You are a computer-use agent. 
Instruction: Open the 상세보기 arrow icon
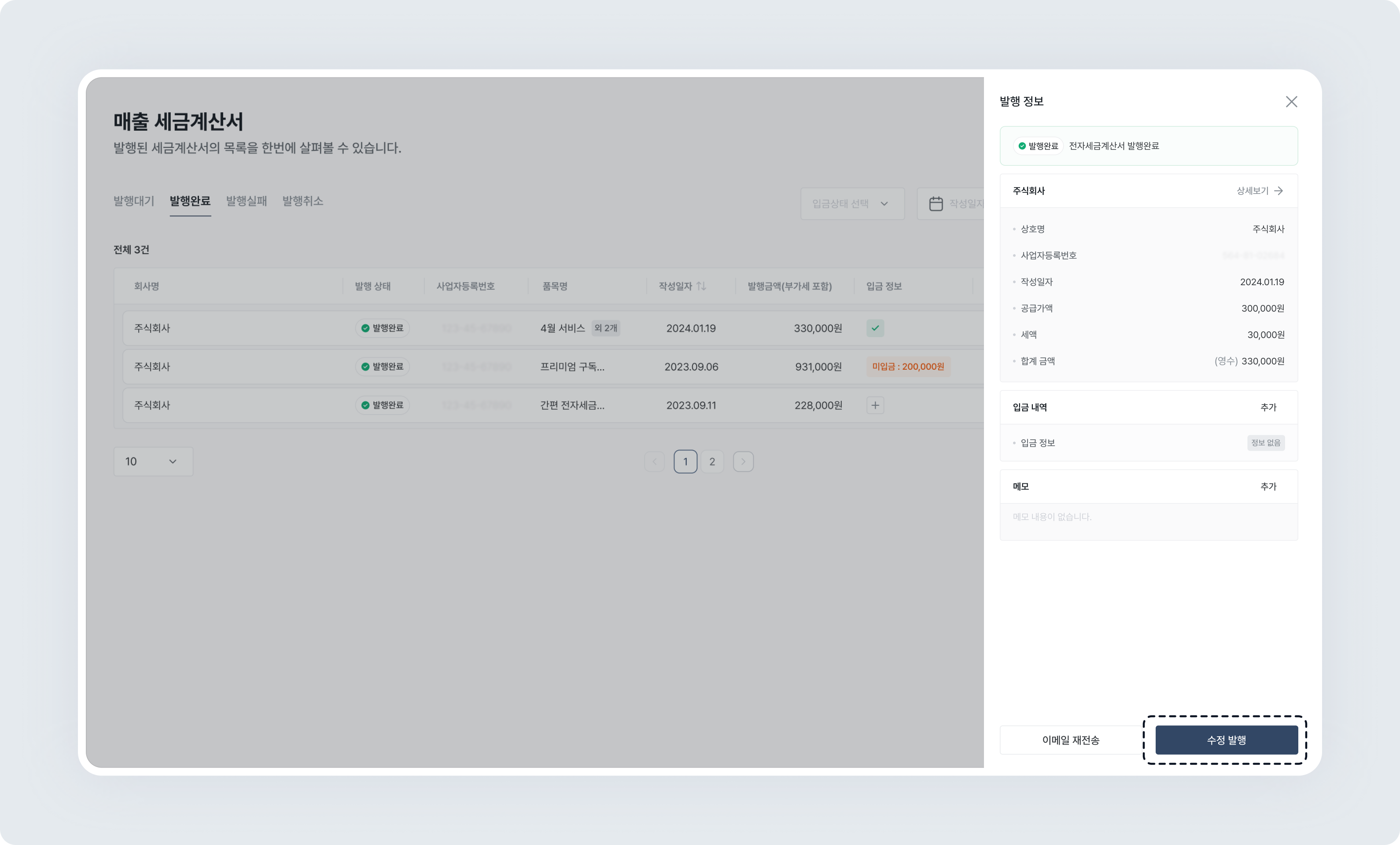(x=1279, y=191)
